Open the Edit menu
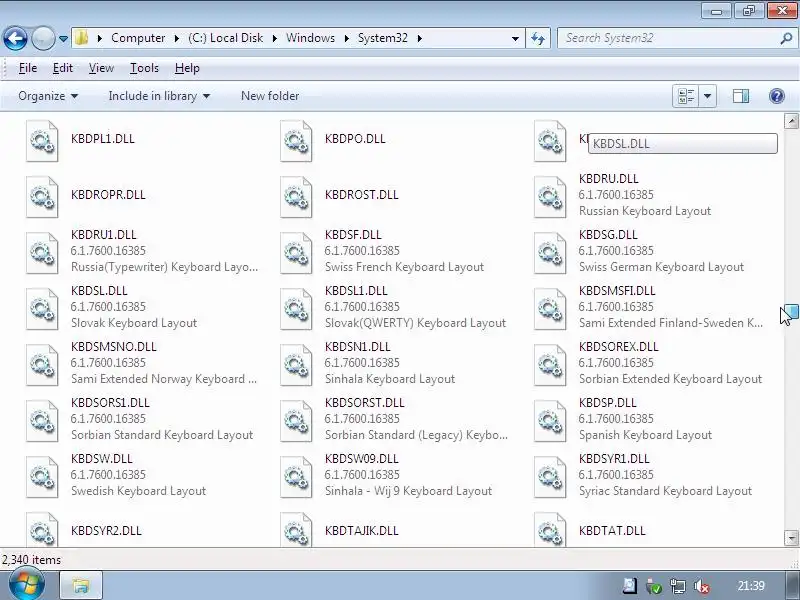The height and width of the screenshot is (600, 800). click(63, 68)
